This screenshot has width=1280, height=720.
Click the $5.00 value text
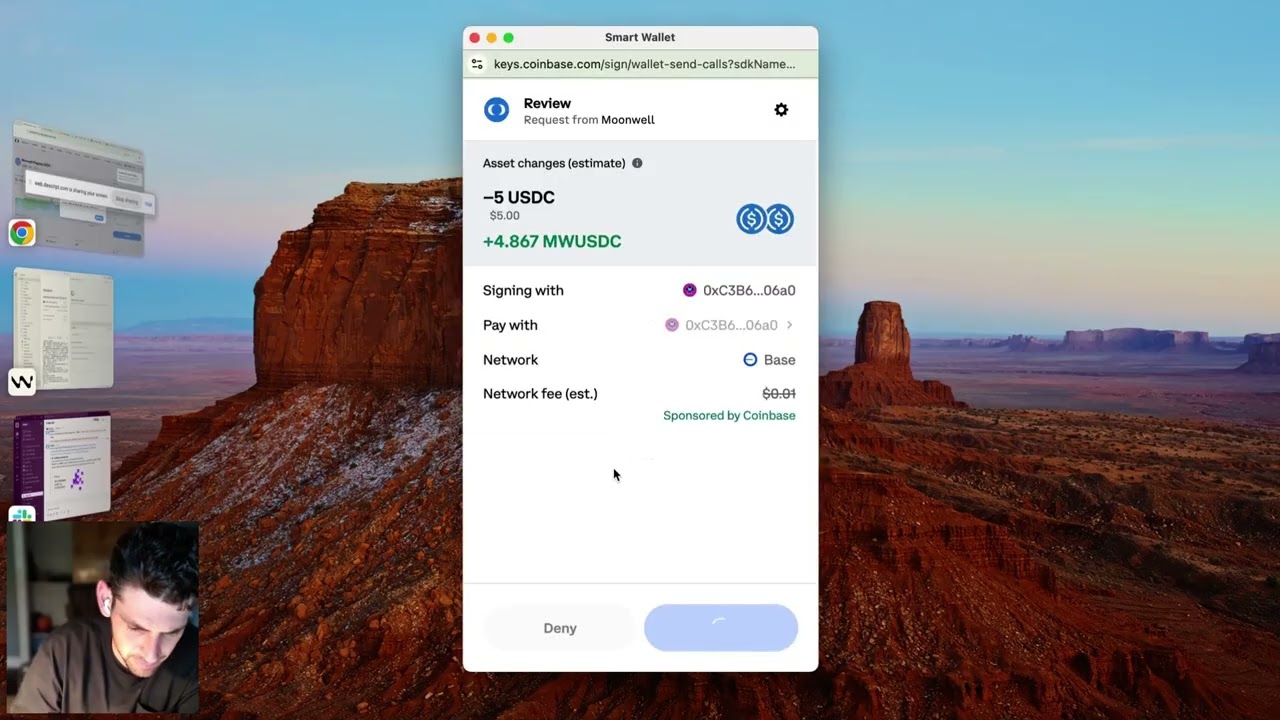pyautogui.click(x=504, y=216)
